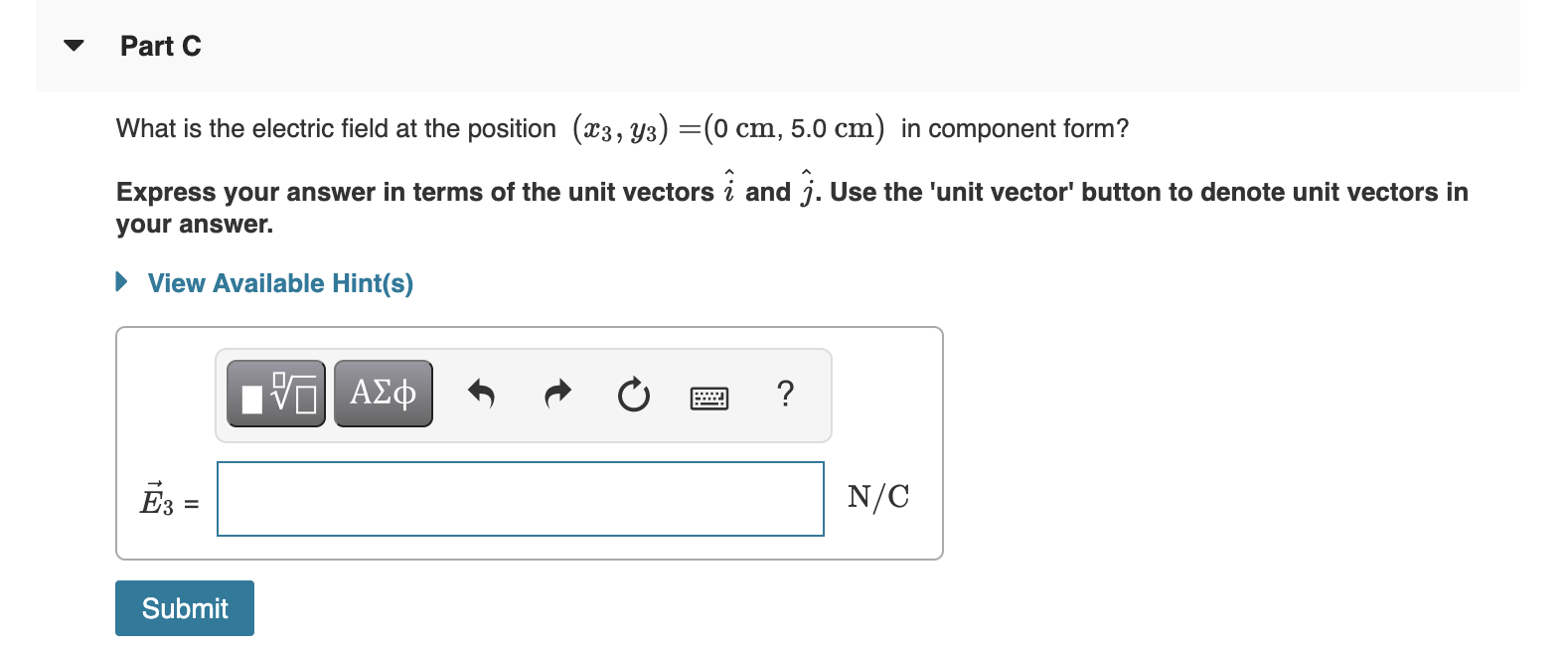Viewport: 1568px width, 650px height.
Task: Select the square root template icon
Action: click(275, 394)
